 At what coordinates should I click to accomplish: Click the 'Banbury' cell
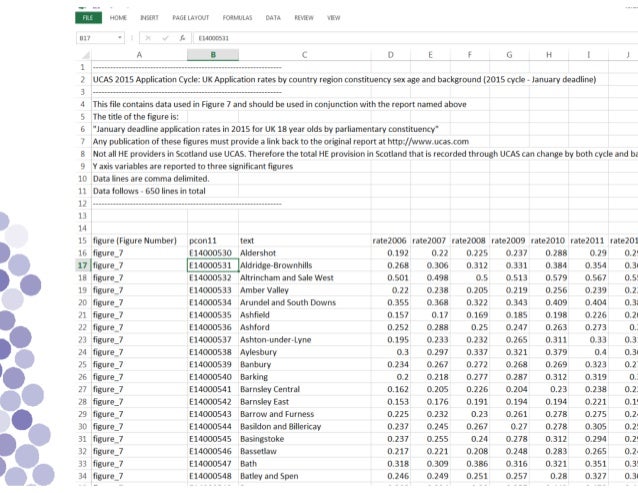[x=304, y=364]
